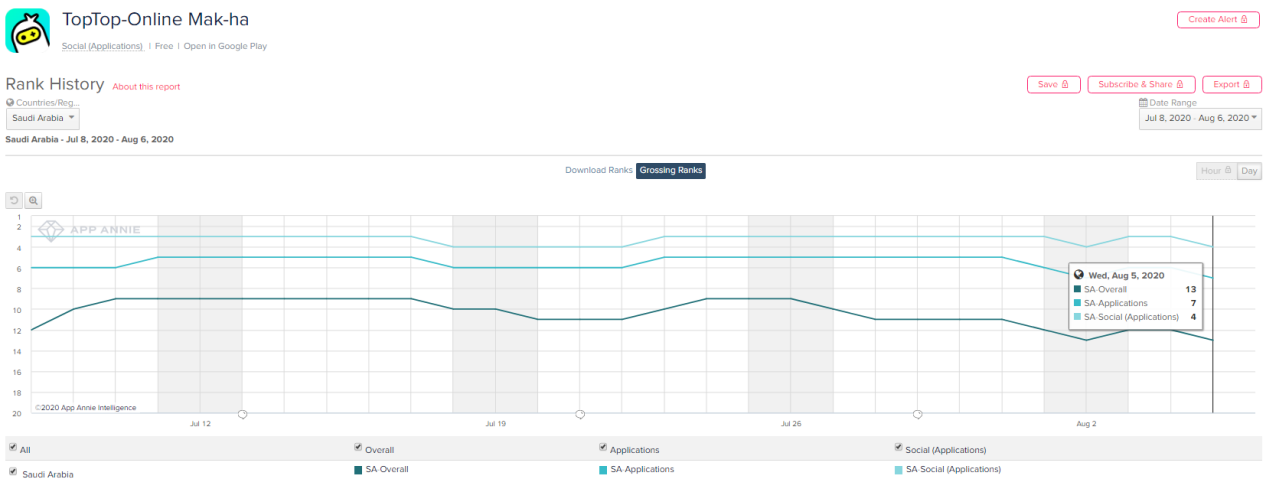Click the TopTop app icon

pyautogui.click(x=28, y=30)
